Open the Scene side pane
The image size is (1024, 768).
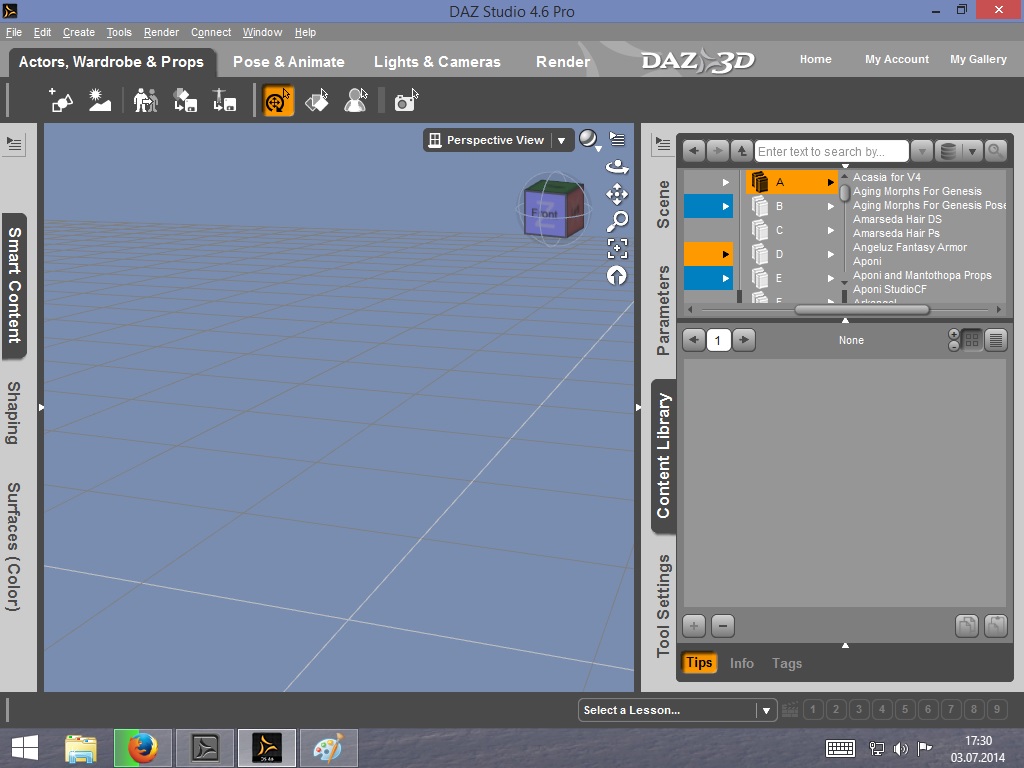coord(664,204)
